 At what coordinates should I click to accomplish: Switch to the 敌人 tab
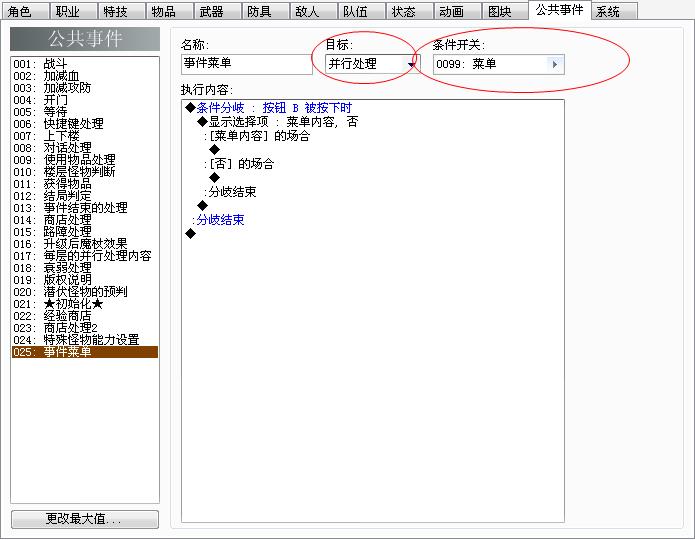(313, 12)
